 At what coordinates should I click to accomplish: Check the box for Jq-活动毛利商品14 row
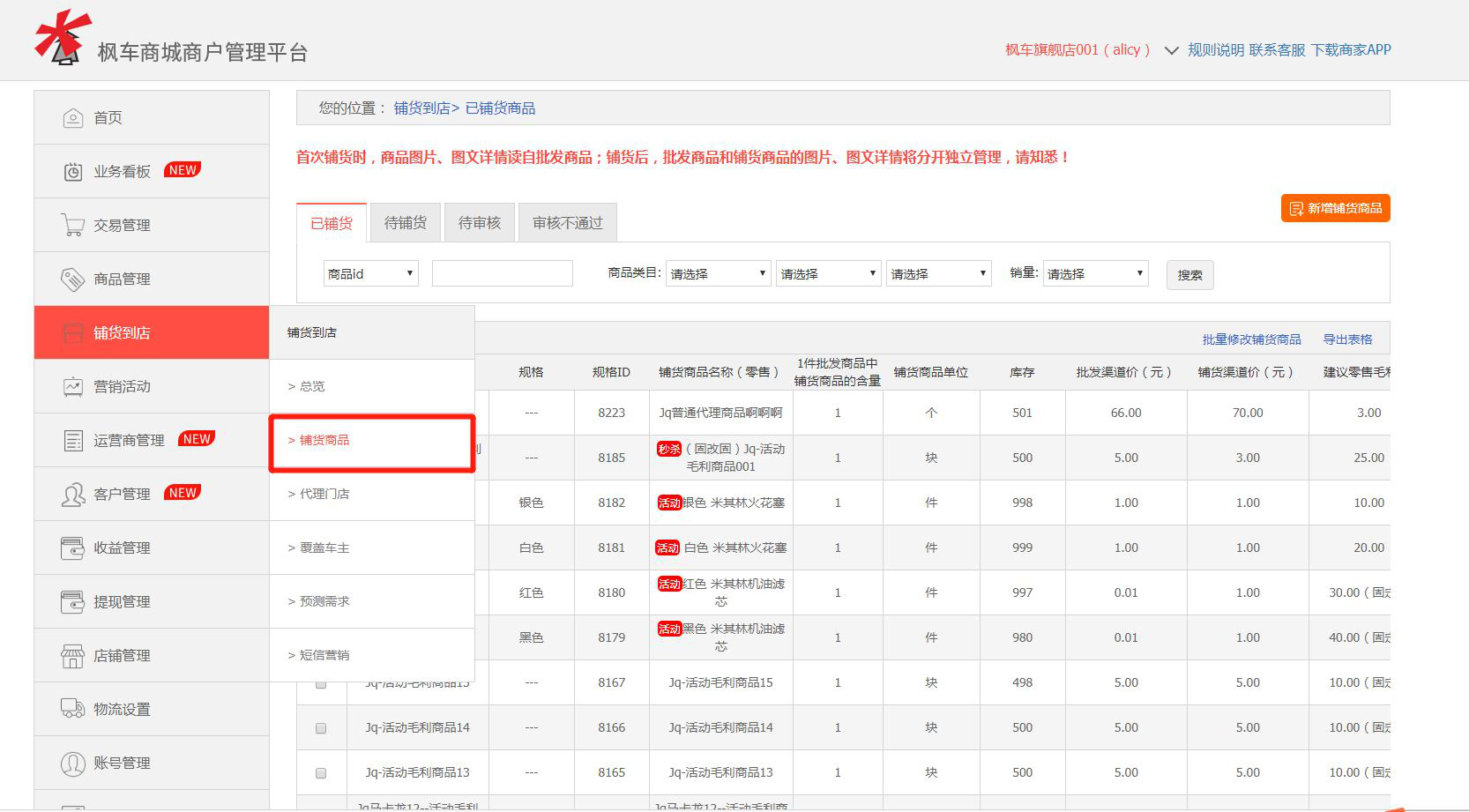(321, 728)
